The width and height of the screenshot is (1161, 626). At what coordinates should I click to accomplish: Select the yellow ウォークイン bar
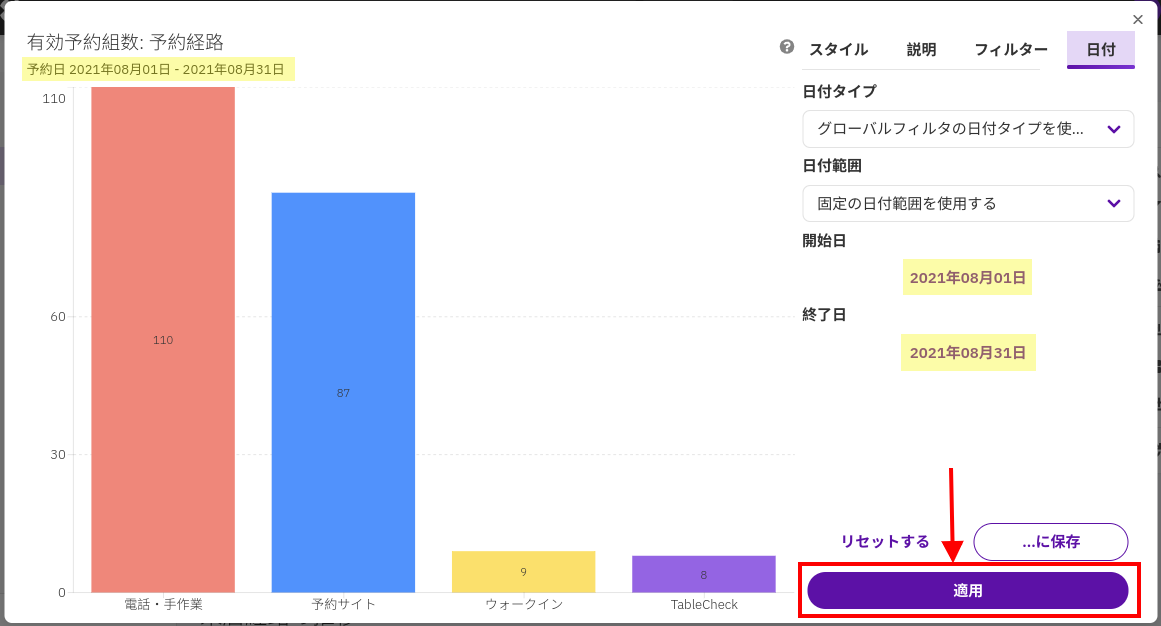click(523, 571)
